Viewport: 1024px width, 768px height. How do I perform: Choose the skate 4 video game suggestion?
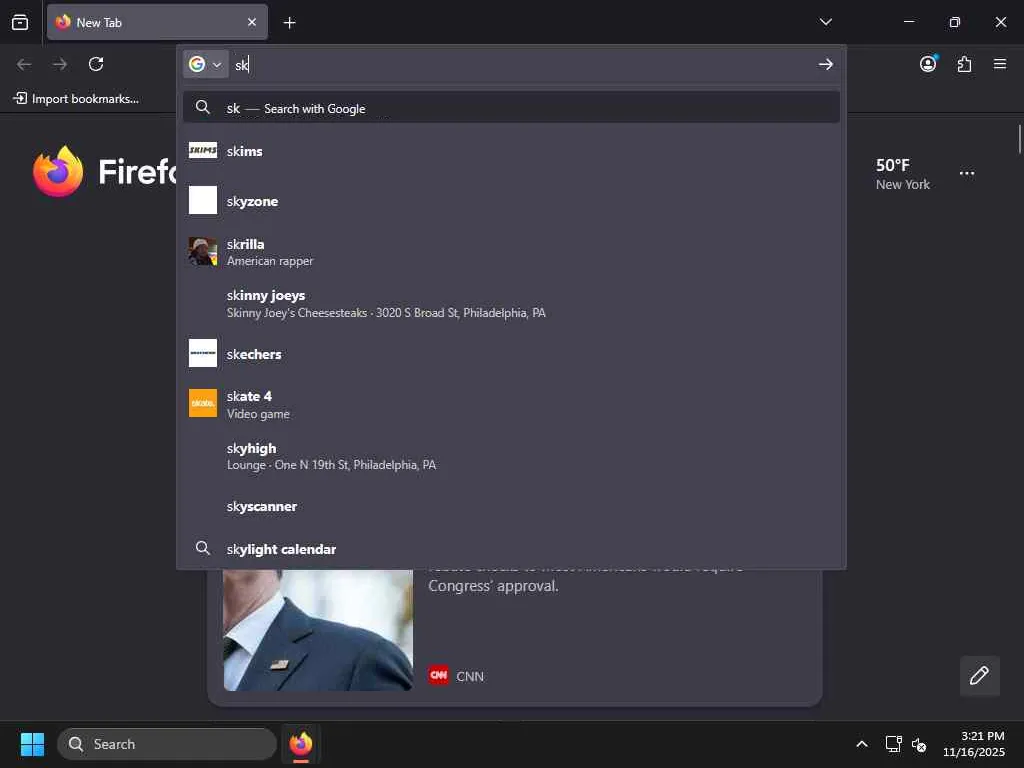(511, 404)
